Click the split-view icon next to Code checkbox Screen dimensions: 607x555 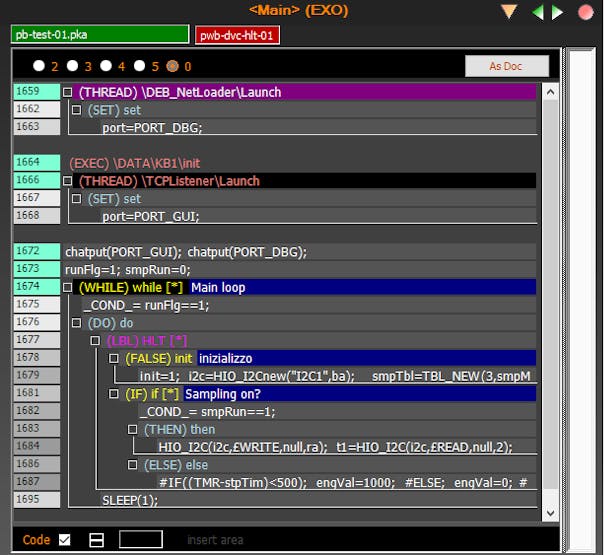coord(96,540)
